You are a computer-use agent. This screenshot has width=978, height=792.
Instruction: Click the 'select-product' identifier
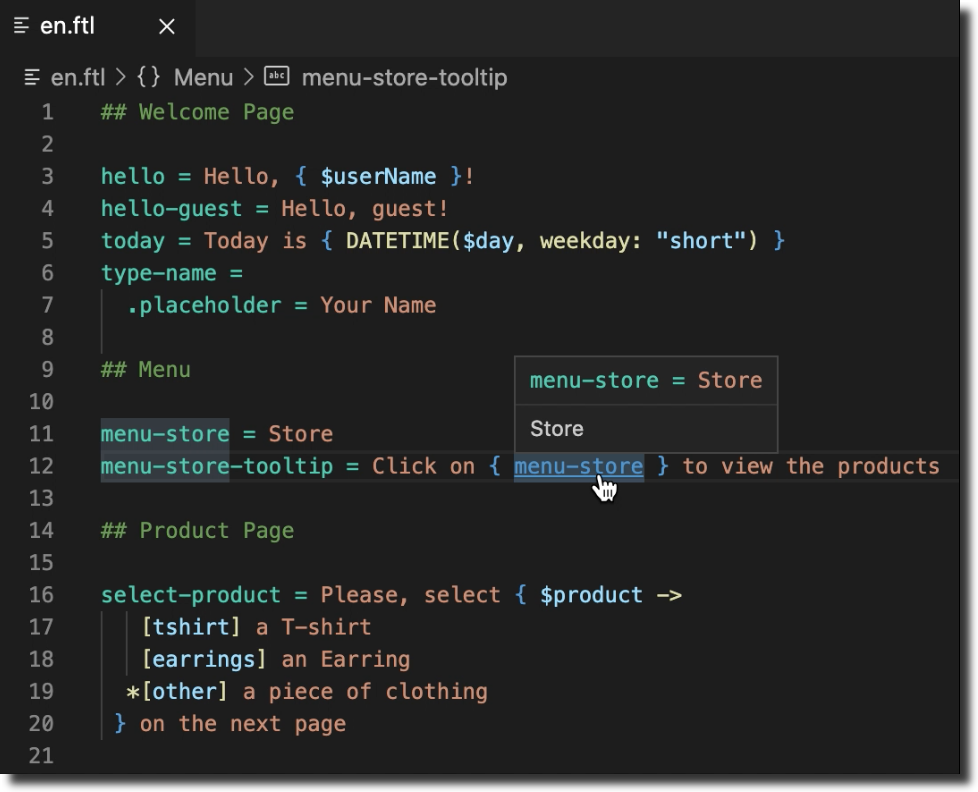click(191, 595)
